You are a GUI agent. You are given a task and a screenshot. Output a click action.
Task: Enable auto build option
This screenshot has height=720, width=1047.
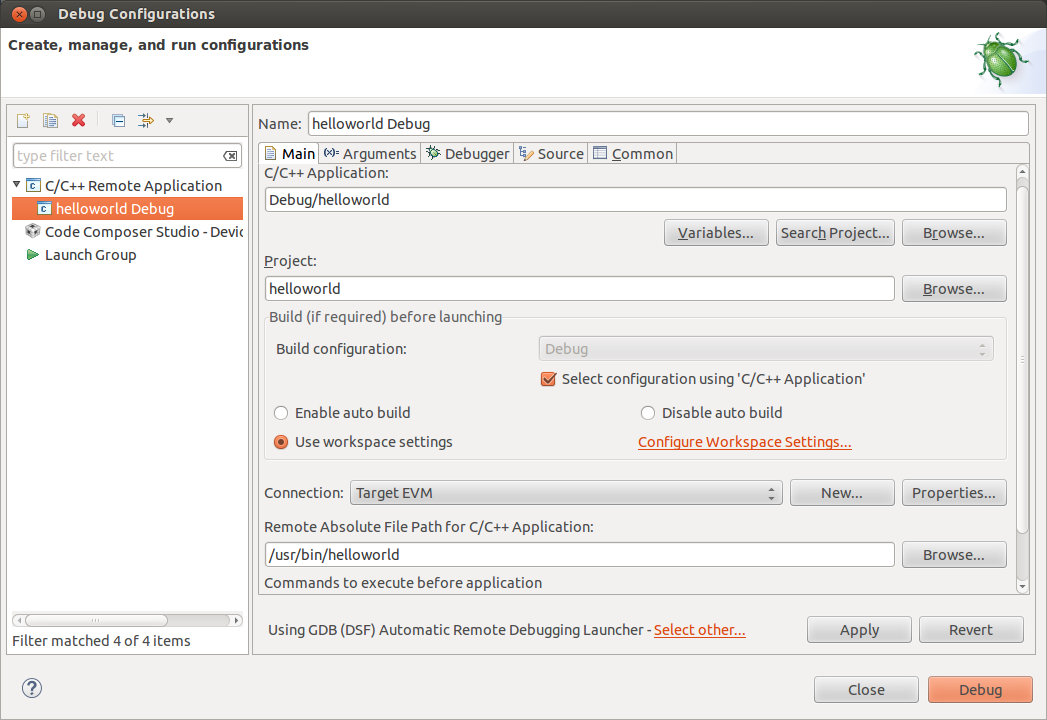tap(281, 412)
